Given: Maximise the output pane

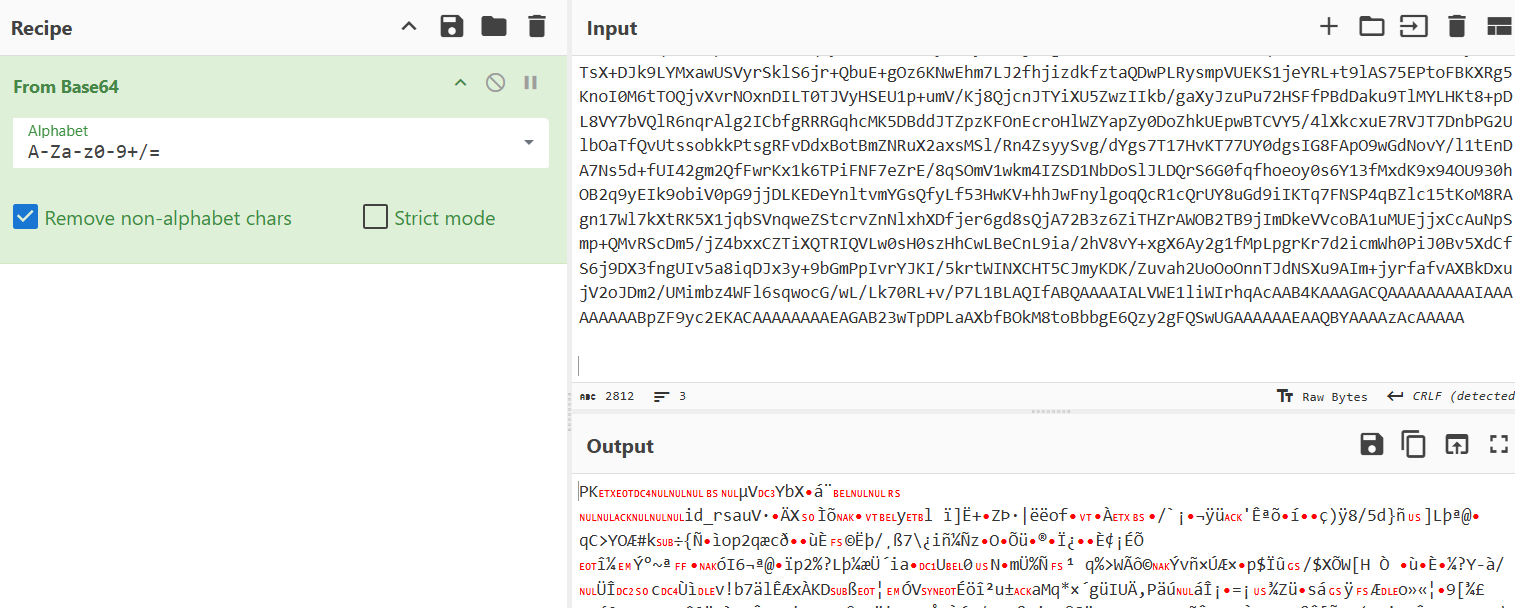Looking at the screenshot, I should (x=1498, y=445).
